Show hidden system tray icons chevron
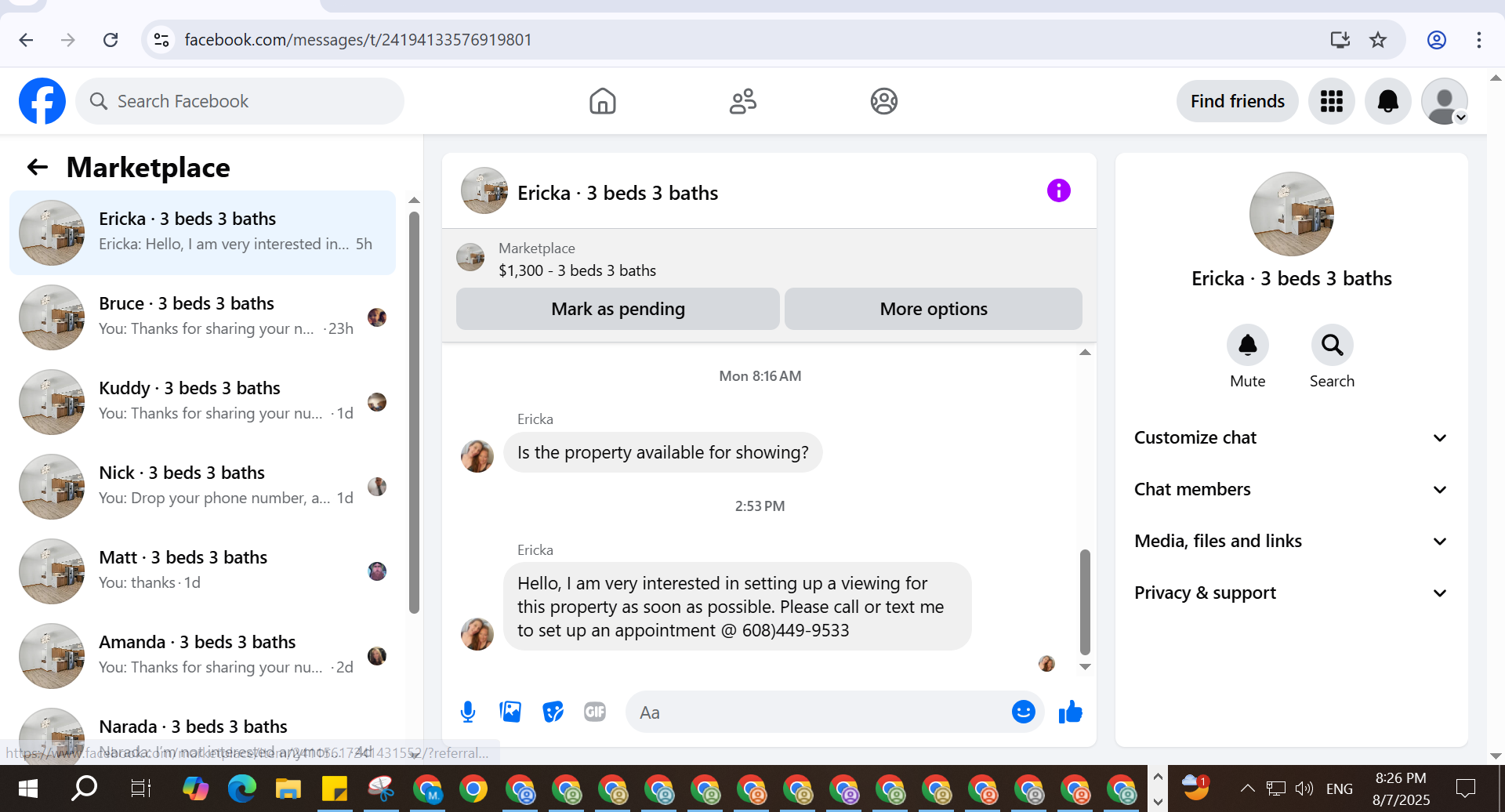This screenshot has height=812, width=1505. (1247, 788)
